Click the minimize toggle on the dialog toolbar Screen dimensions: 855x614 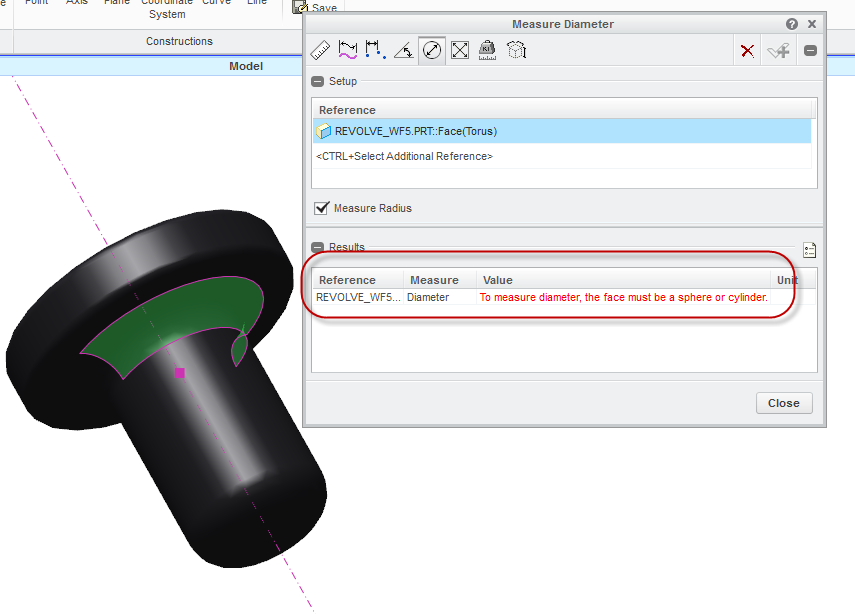point(809,49)
